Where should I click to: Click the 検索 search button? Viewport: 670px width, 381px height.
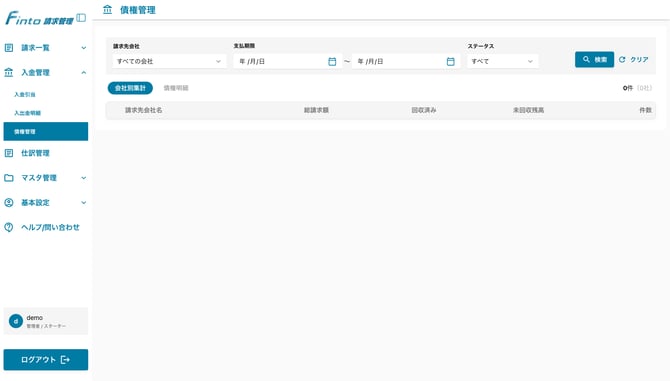594,59
